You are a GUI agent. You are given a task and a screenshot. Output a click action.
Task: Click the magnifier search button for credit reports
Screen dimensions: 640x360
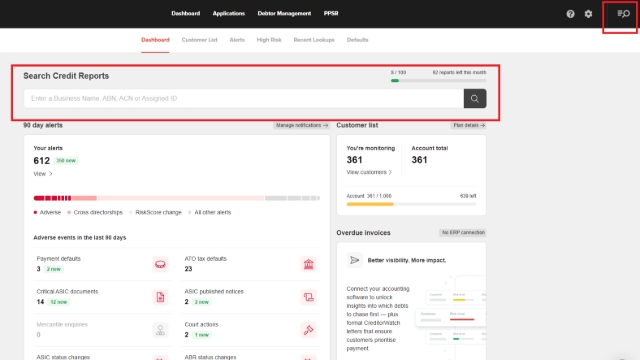tap(475, 98)
